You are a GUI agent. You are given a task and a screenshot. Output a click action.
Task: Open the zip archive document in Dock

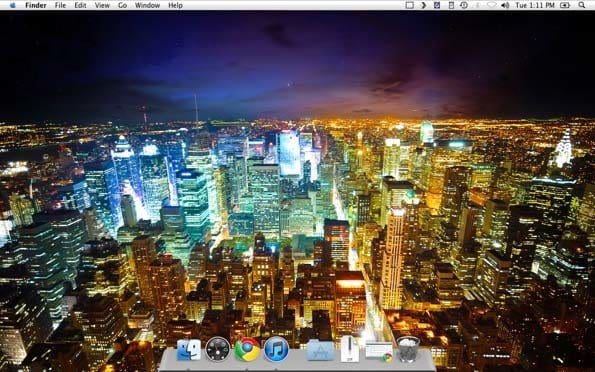pos(349,349)
